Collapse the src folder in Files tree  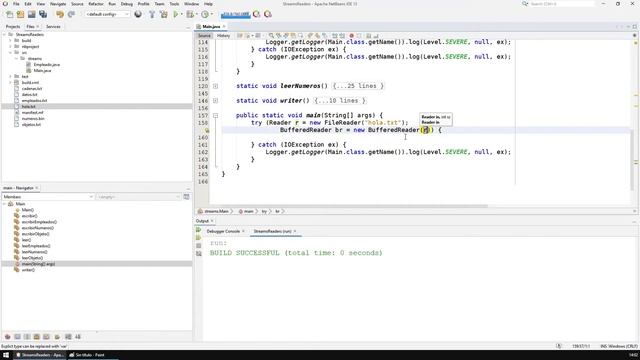[10, 53]
